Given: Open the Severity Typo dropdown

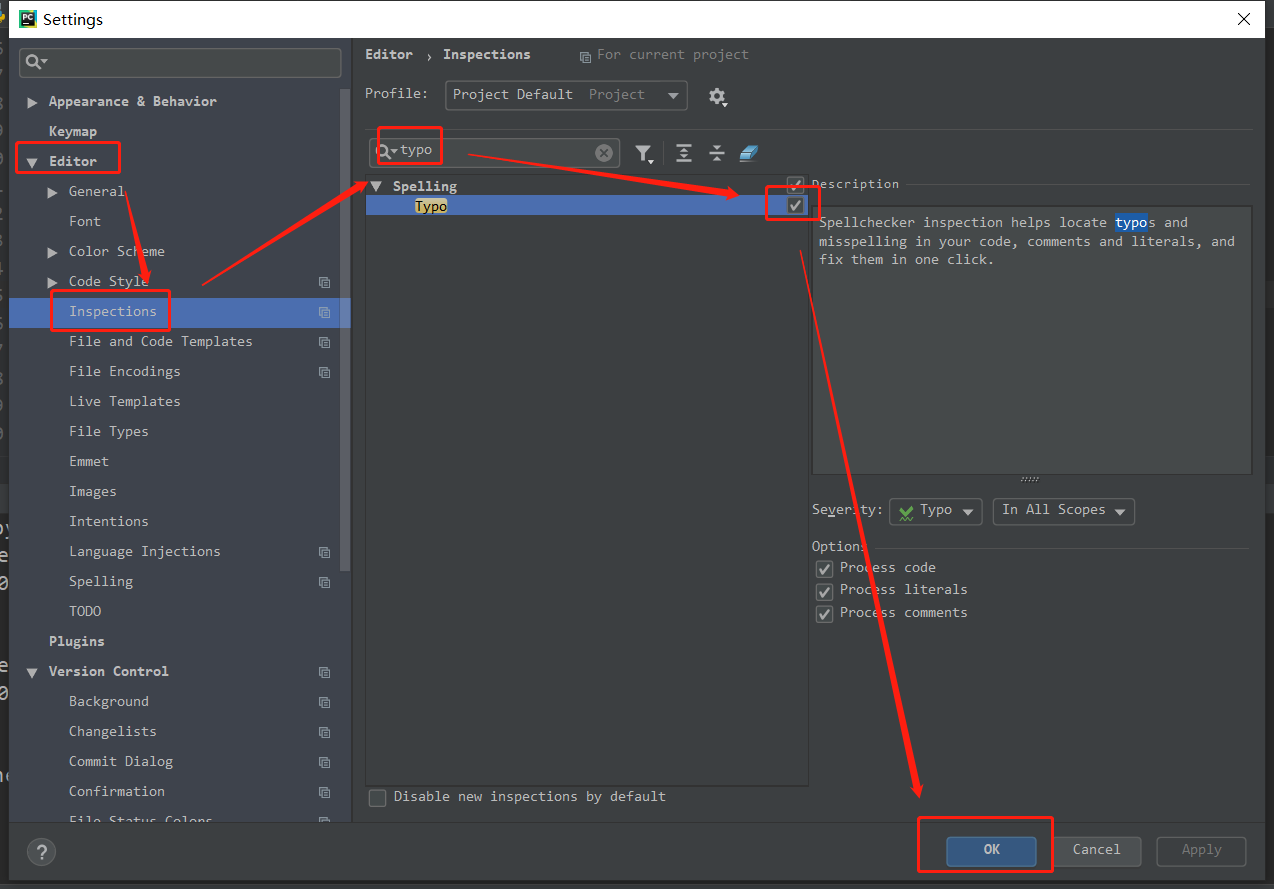Looking at the screenshot, I should click(935, 511).
